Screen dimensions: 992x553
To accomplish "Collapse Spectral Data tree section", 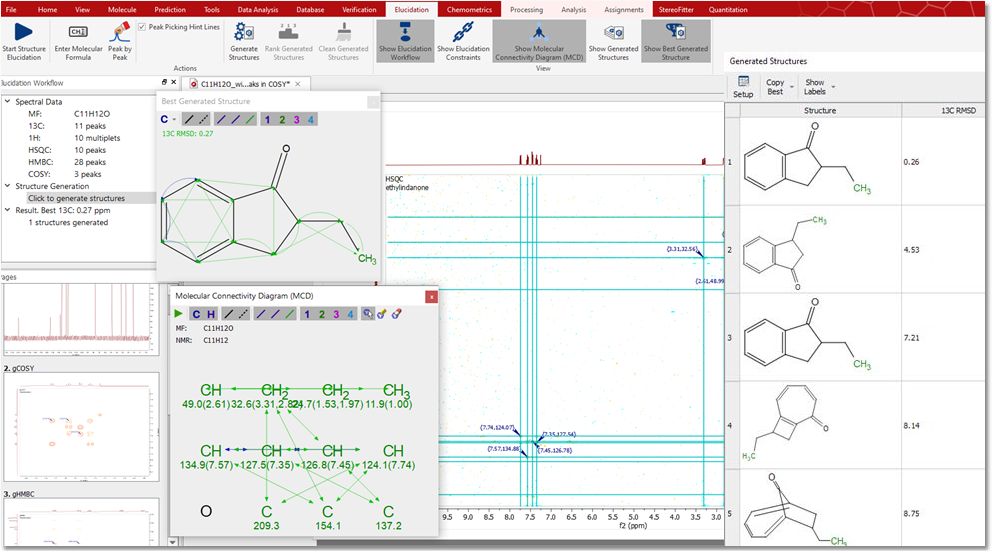I will pyautogui.click(x=8, y=101).
